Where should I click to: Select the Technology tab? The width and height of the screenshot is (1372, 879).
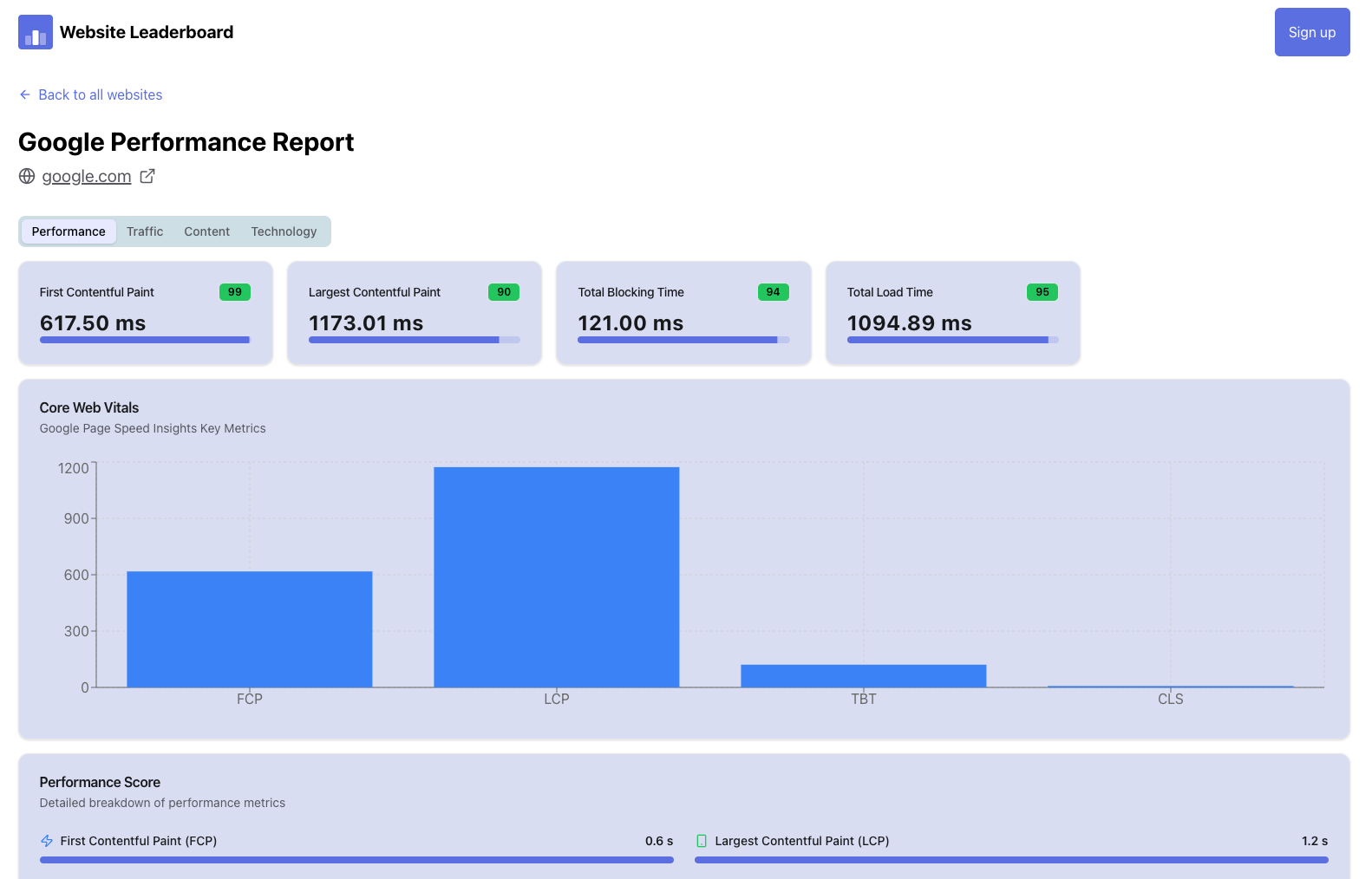click(x=284, y=231)
